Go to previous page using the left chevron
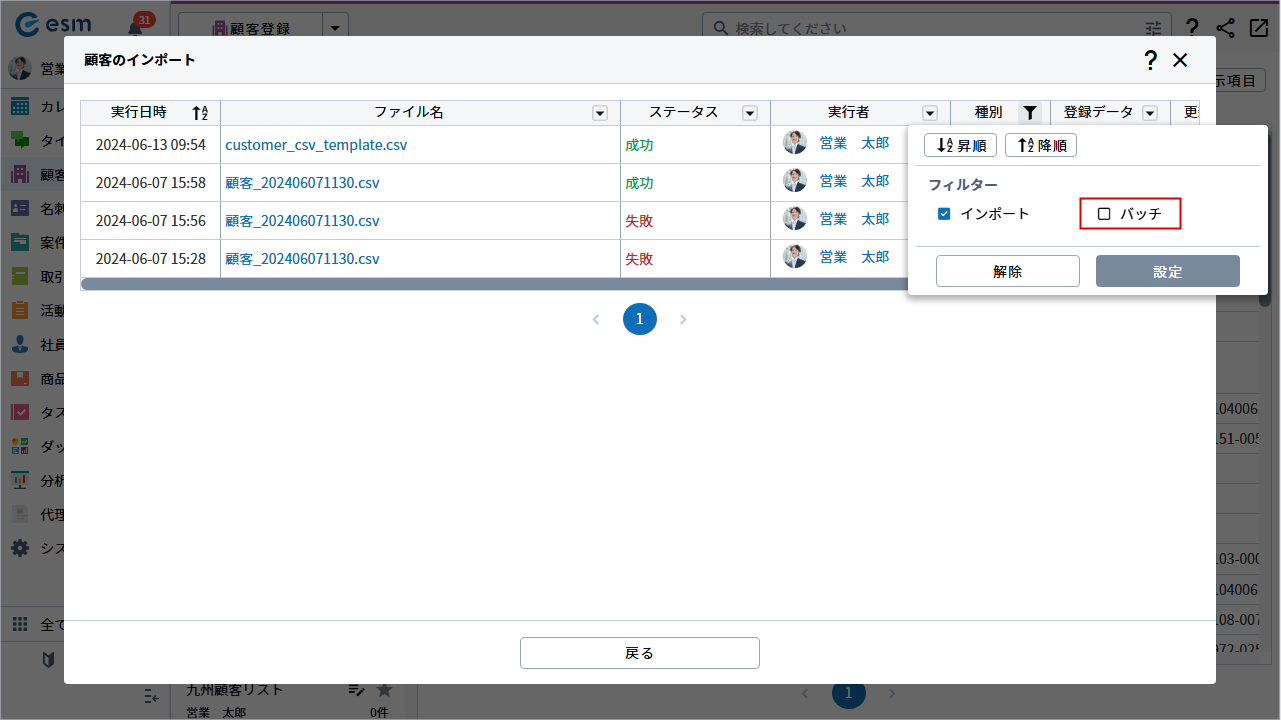Viewport: 1281px width, 720px height. pyautogui.click(x=596, y=319)
